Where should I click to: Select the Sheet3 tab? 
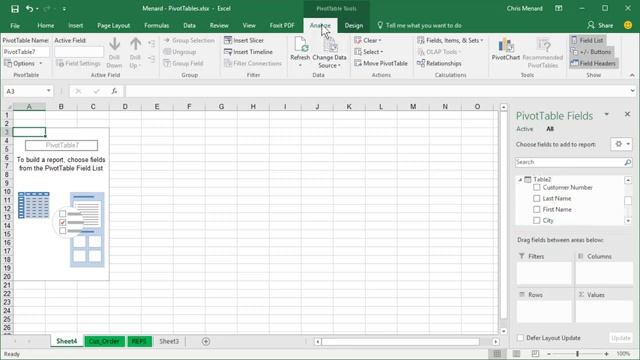point(169,341)
